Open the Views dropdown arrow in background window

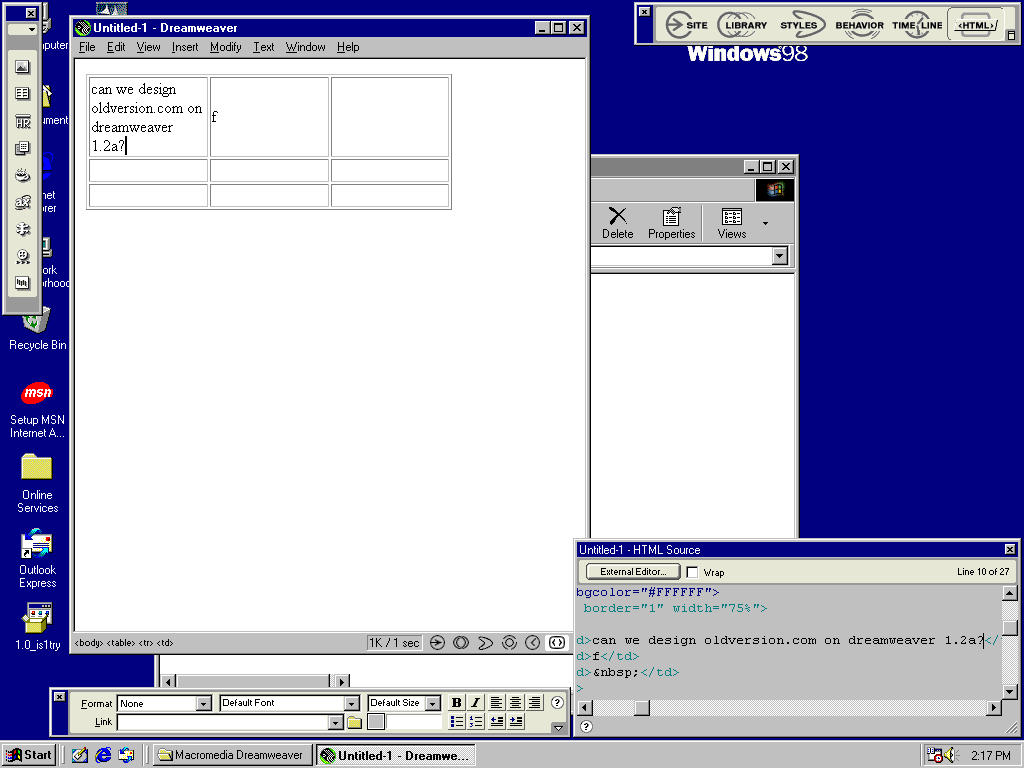pyautogui.click(x=765, y=223)
